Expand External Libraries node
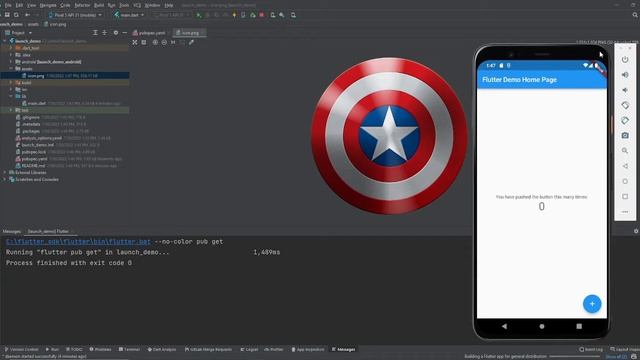 click(x=5, y=173)
